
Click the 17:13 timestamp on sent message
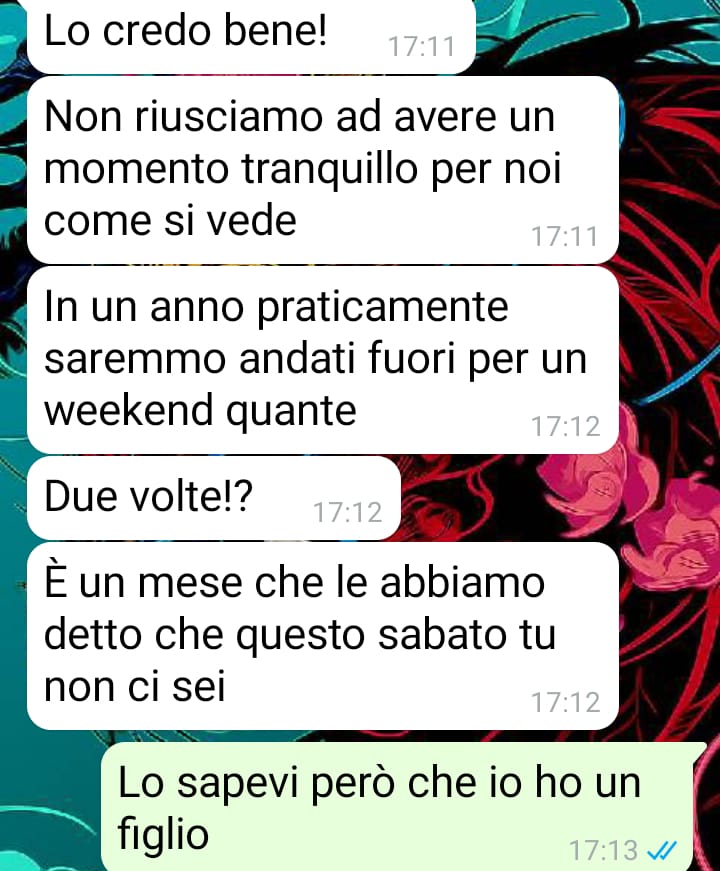pos(603,850)
